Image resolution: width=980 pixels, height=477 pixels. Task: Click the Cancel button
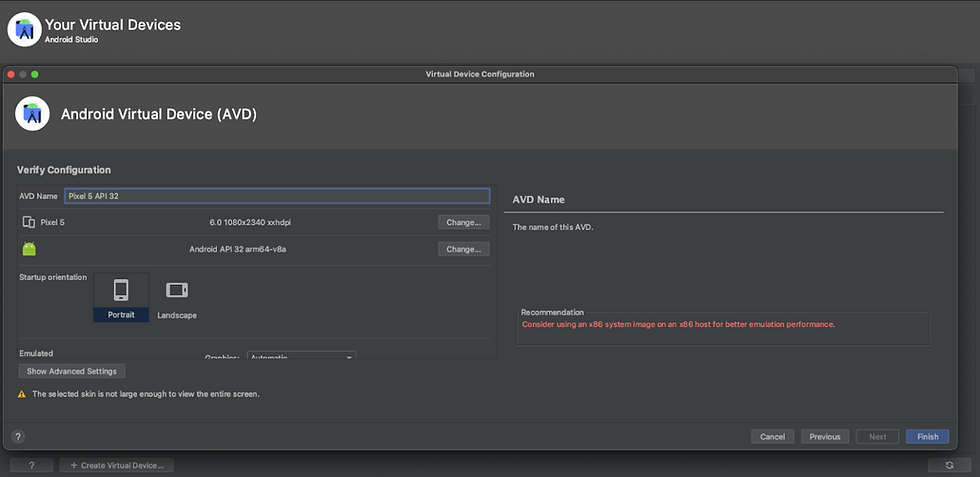click(x=772, y=436)
